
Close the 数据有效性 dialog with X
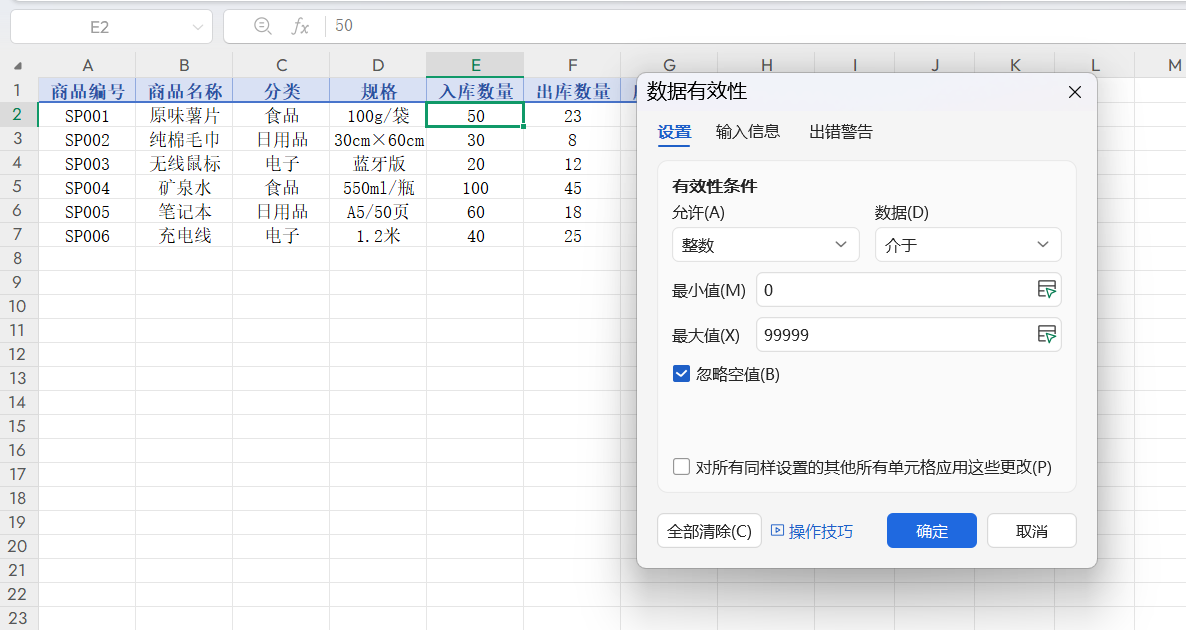click(x=1075, y=92)
